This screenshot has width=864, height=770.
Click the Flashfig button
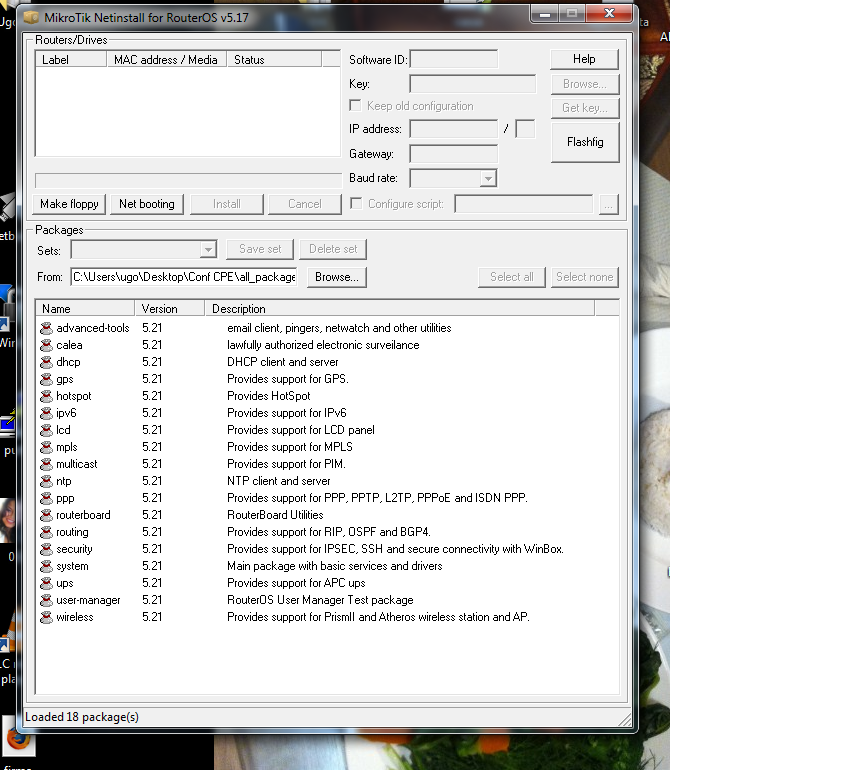[585, 142]
